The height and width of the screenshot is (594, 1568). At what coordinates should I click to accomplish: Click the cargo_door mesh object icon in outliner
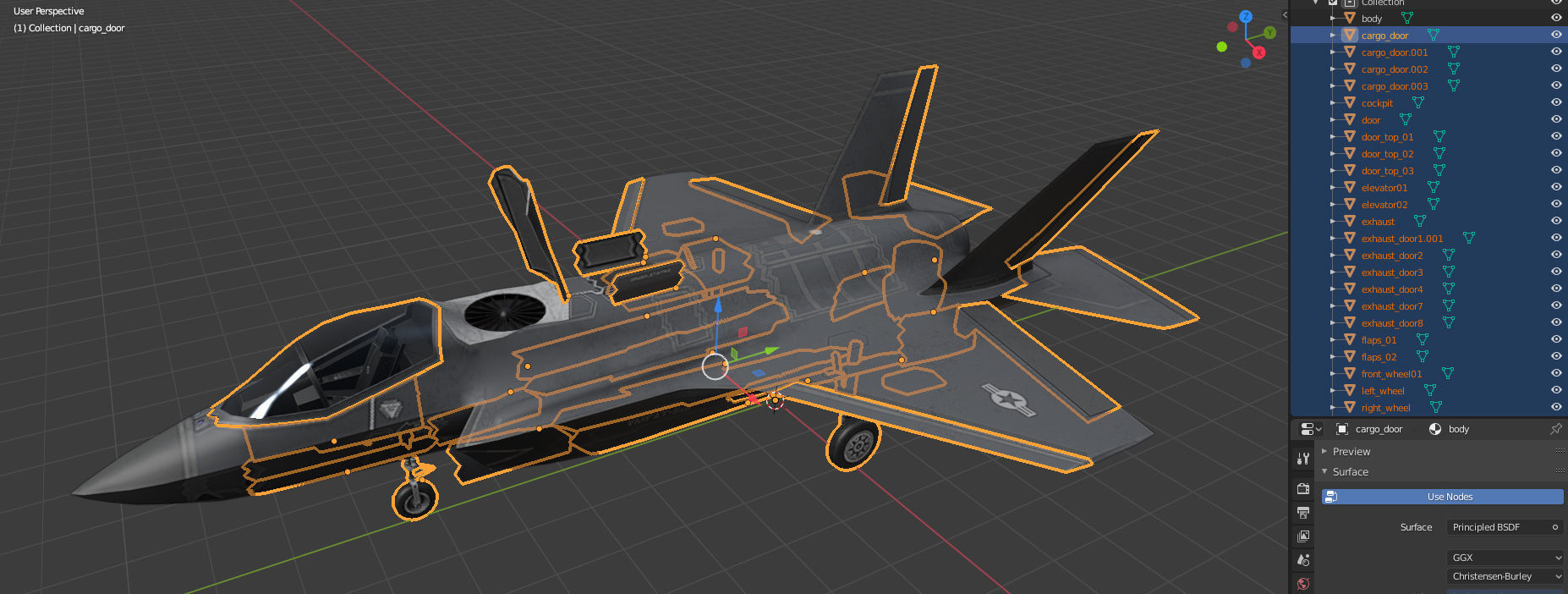coord(1350,35)
